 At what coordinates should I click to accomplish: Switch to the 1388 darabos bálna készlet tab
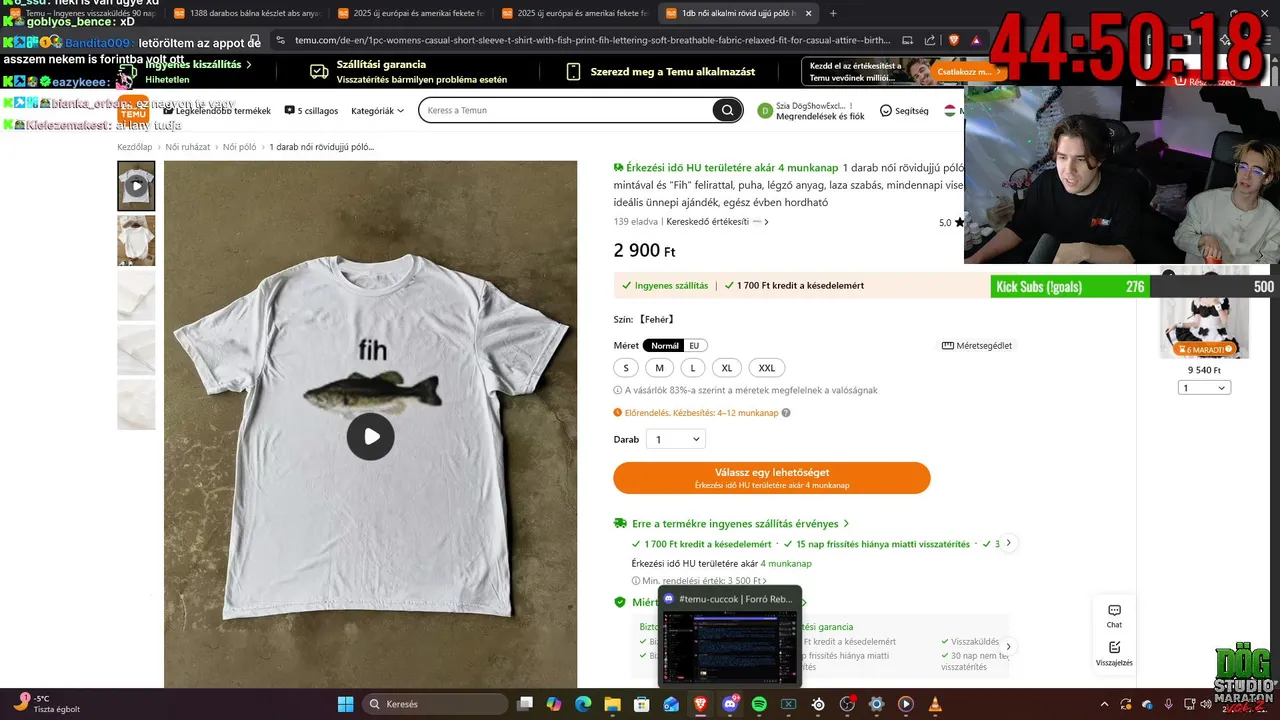(245, 13)
